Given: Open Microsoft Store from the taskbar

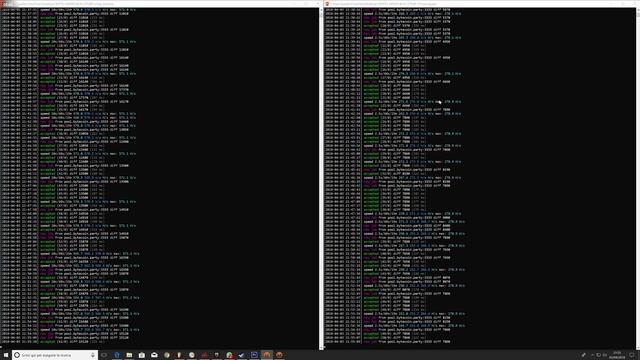Looking at the screenshot, I should (x=142, y=355).
